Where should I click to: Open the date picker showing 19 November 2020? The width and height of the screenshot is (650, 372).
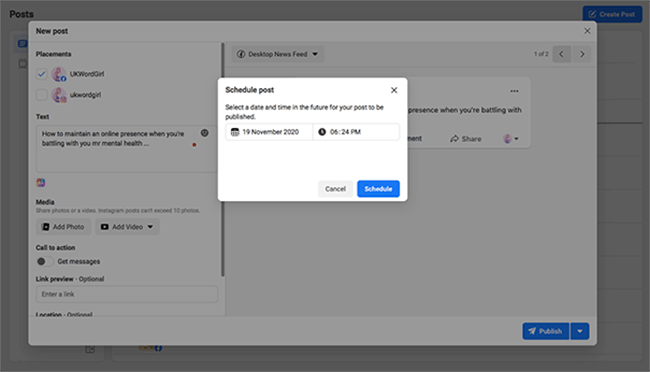coord(269,132)
